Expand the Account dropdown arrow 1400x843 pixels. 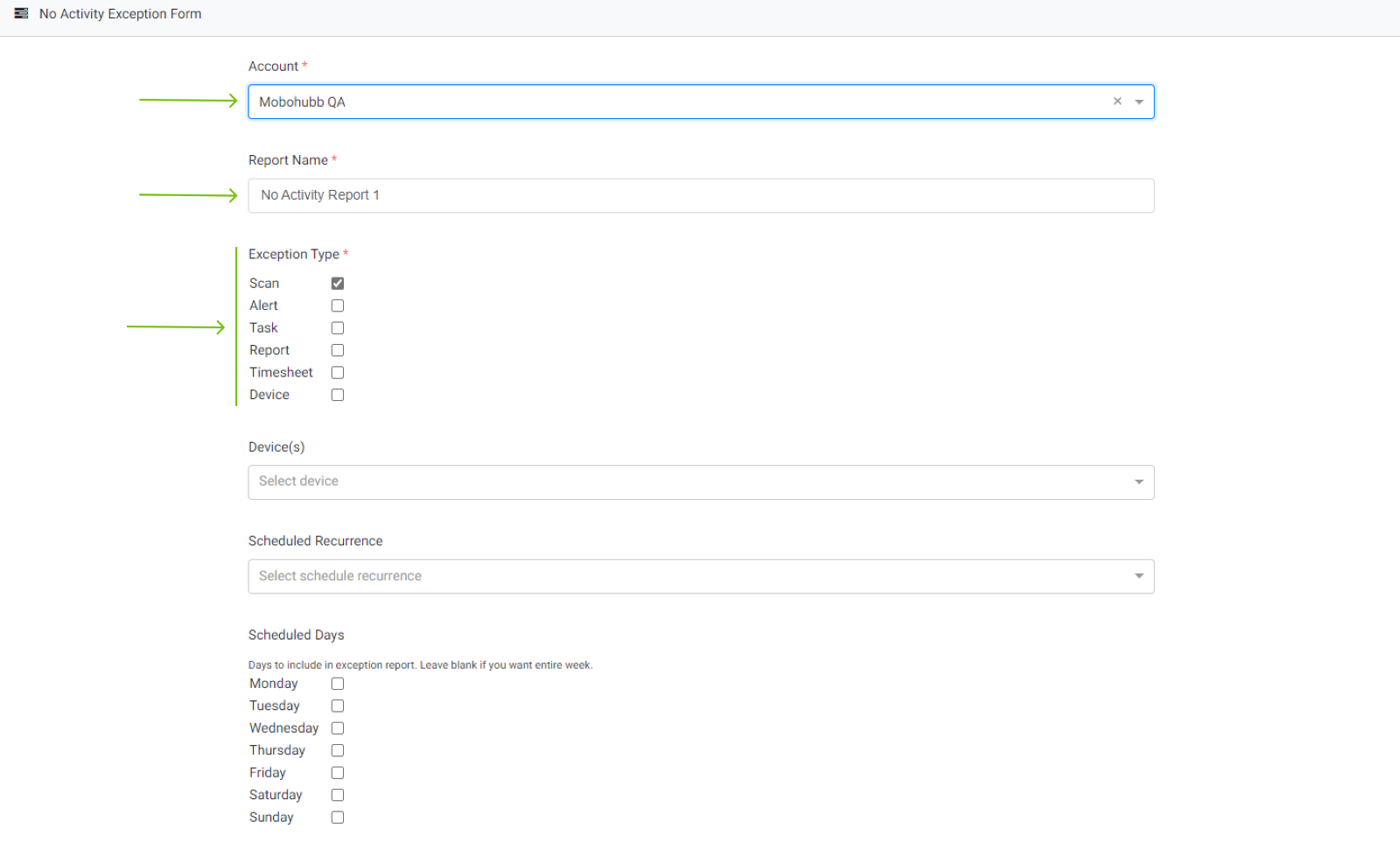pyautogui.click(x=1139, y=102)
